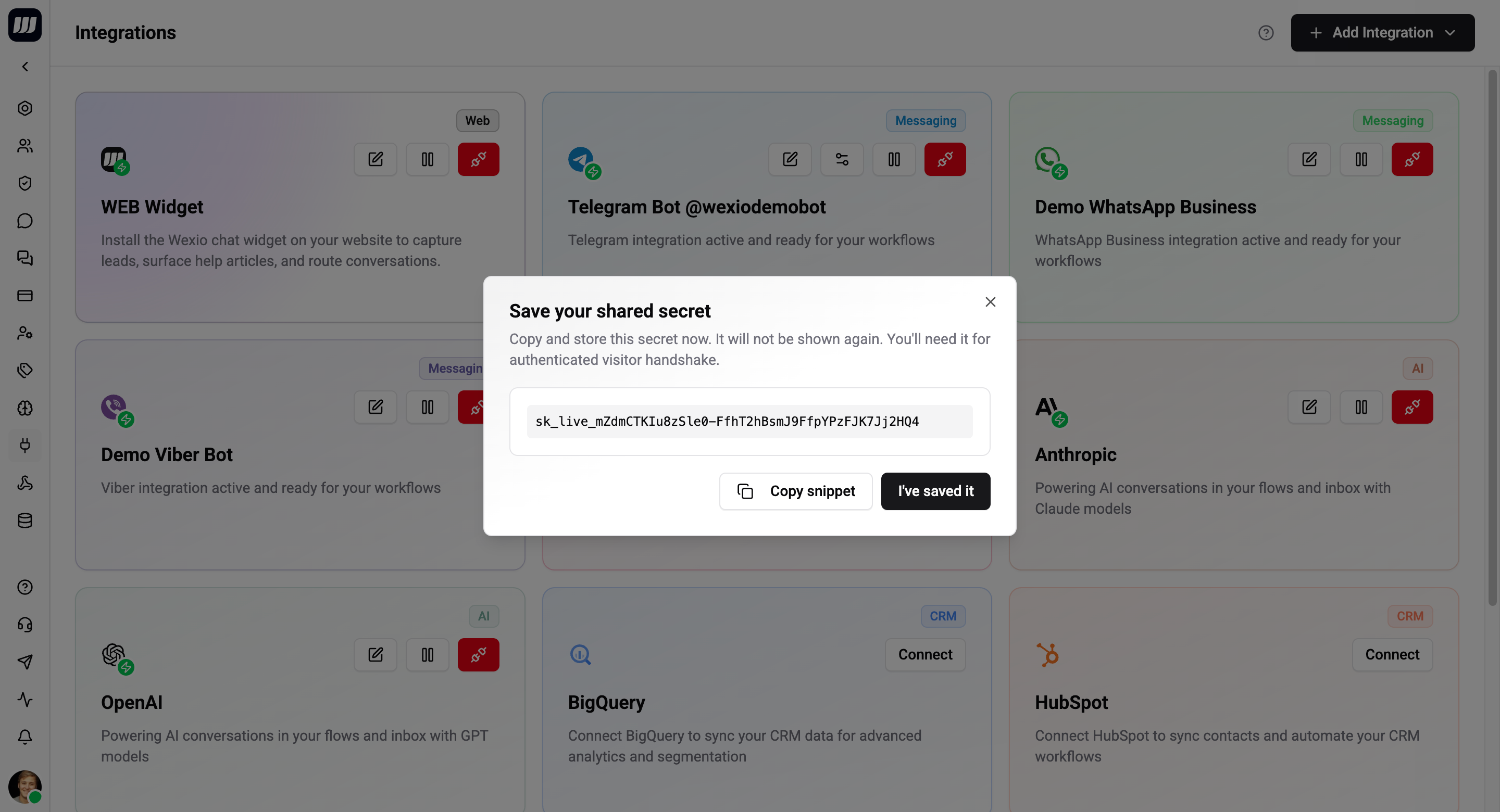Open the headset support icon in sidebar
This screenshot has width=1500, height=812.
pos(25,625)
